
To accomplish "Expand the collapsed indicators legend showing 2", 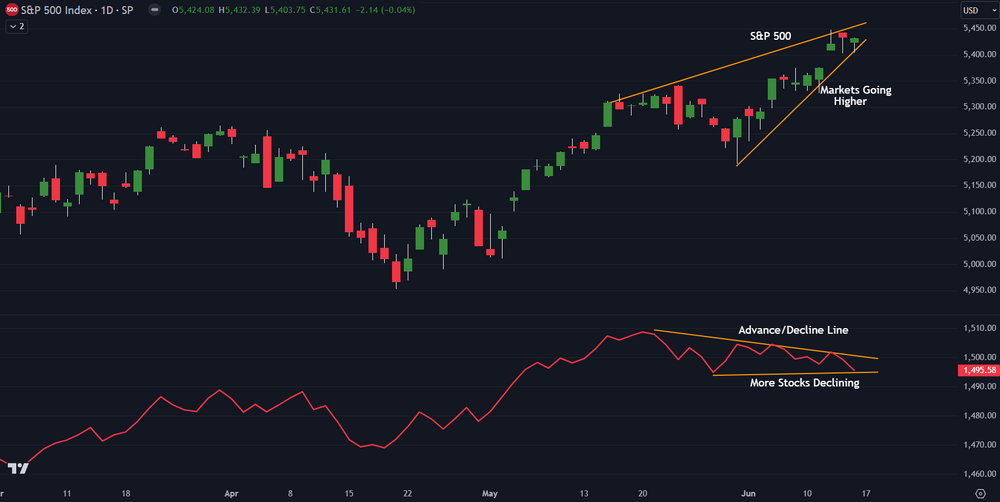I will (17, 27).
